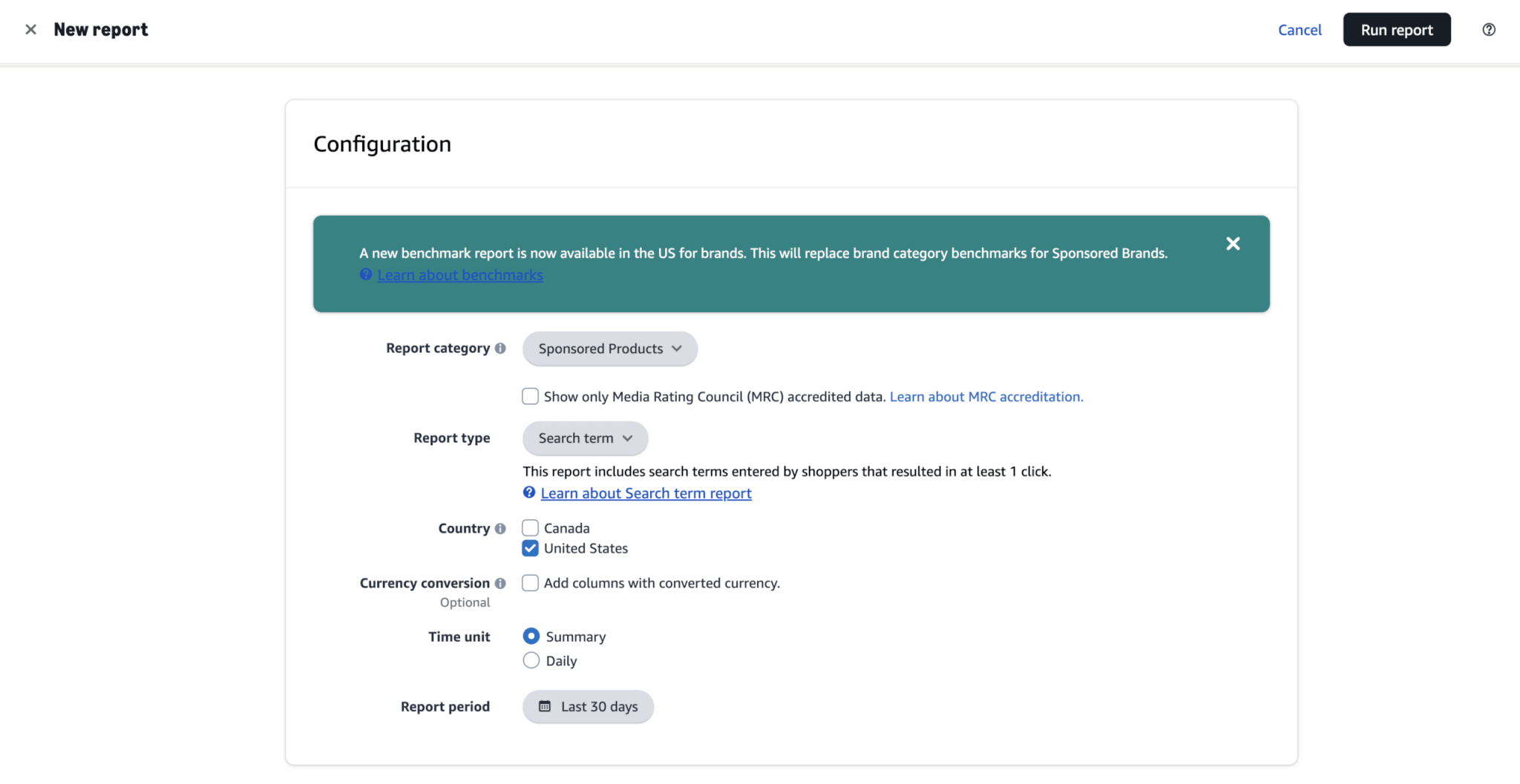
Task: Click the question icon before Learn about Search term report
Action: click(529, 493)
